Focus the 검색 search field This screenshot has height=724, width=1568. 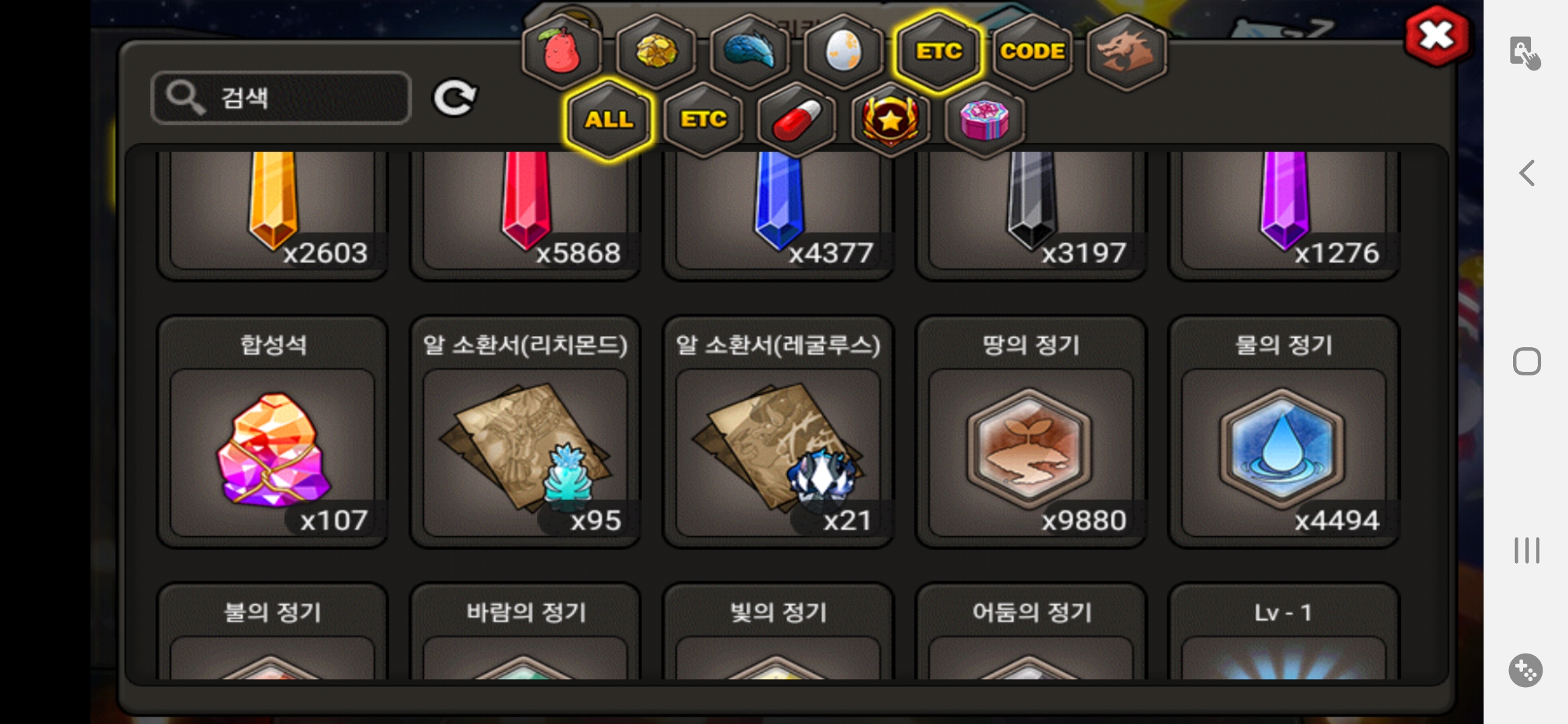pos(281,98)
